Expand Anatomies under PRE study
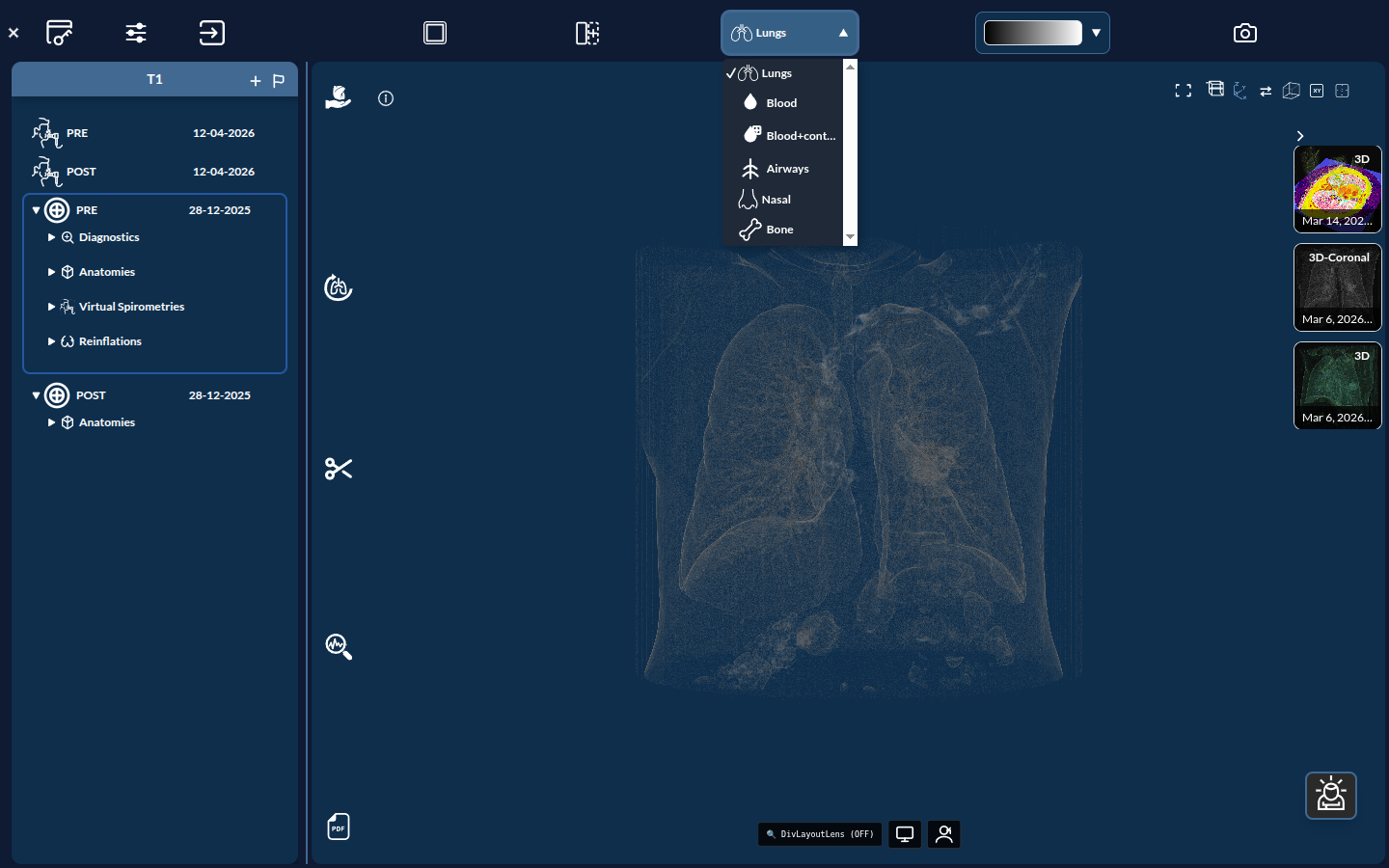The width and height of the screenshot is (1389, 868). [51, 272]
